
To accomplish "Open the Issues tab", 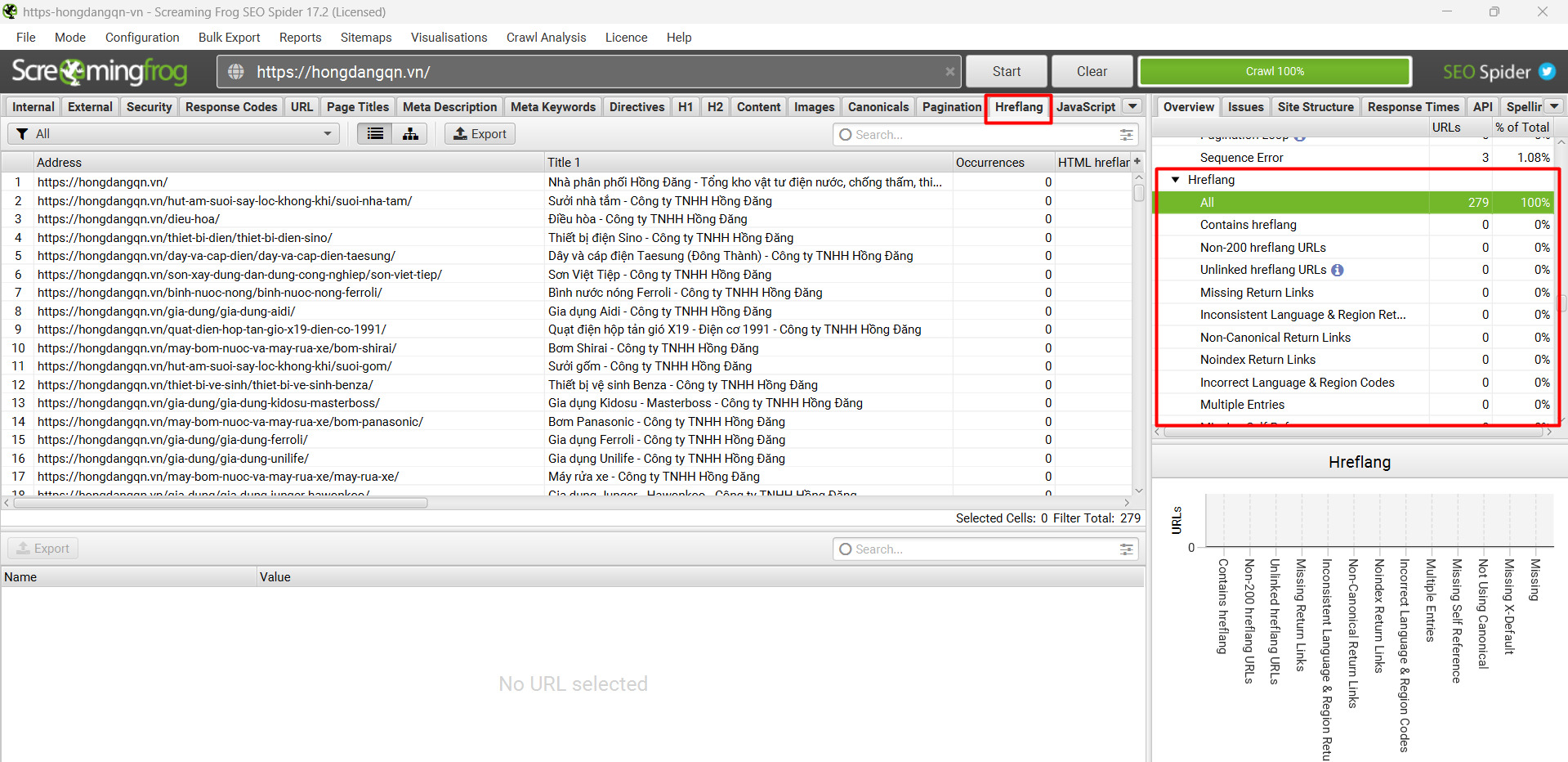I will [1245, 107].
